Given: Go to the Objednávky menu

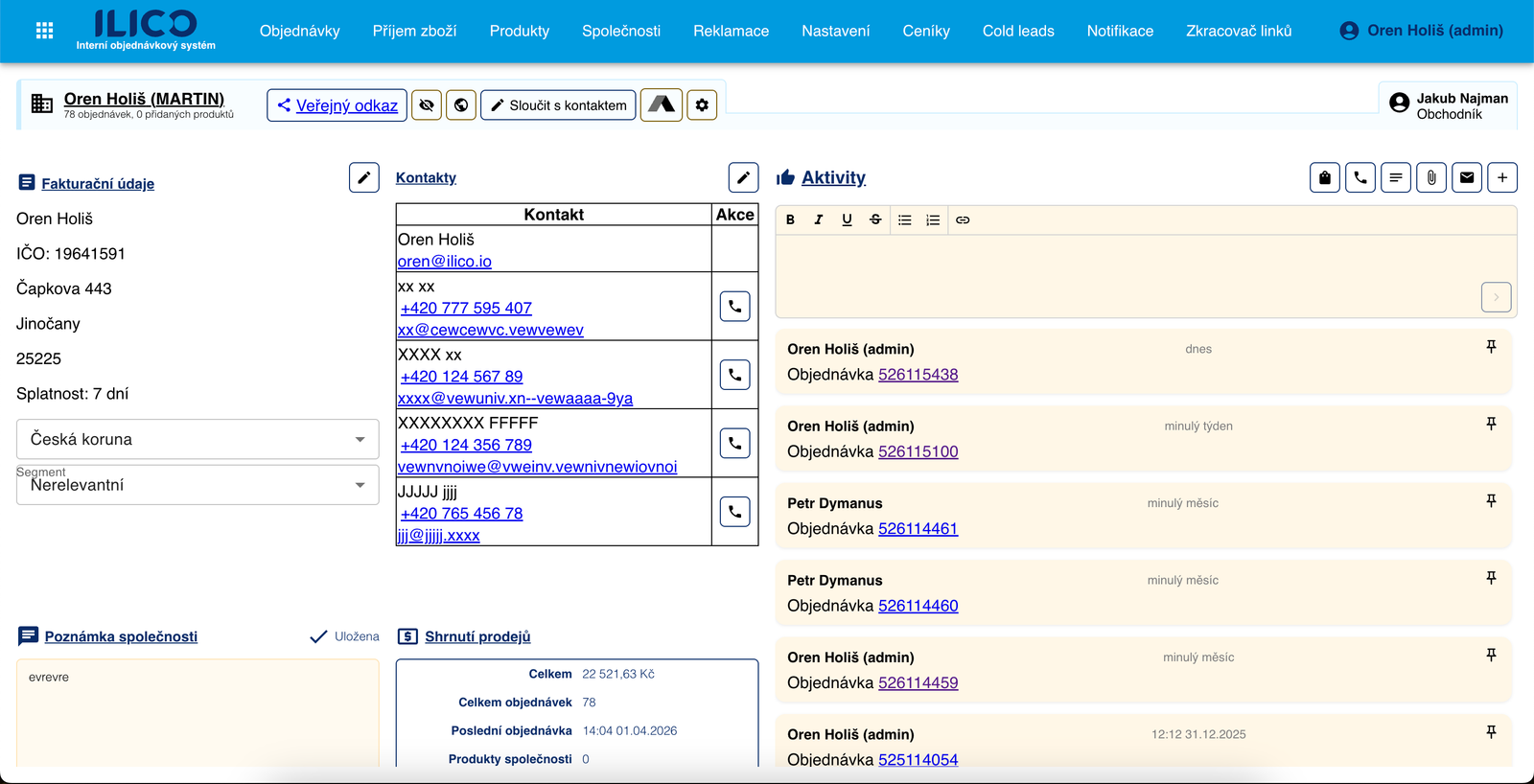Looking at the screenshot, I should click(299, 31).
